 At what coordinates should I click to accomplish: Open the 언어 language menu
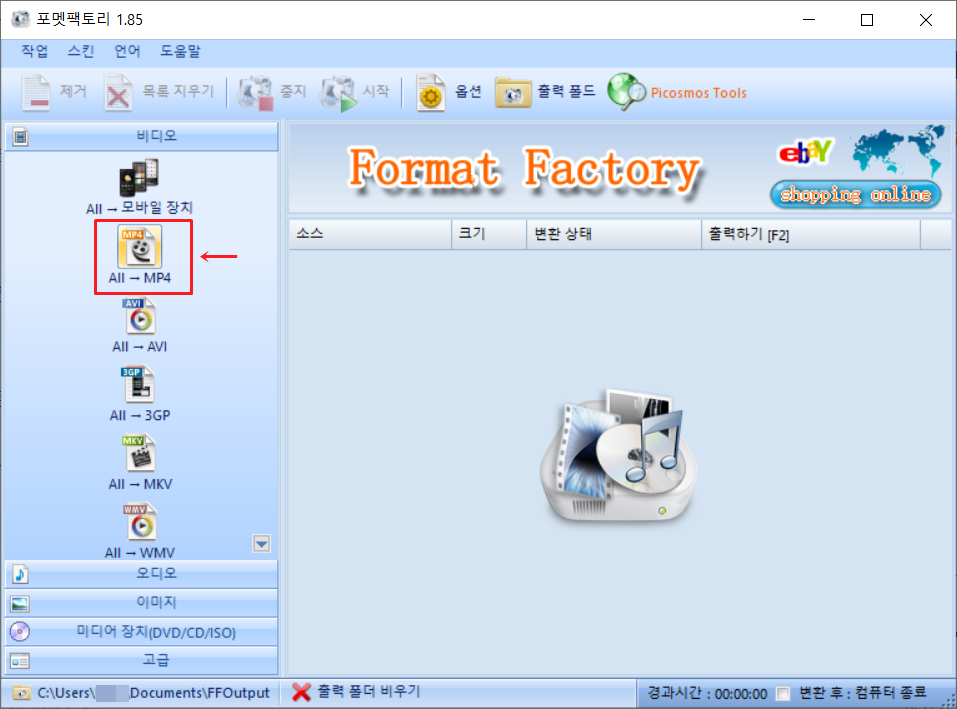(x=127, y=51)
